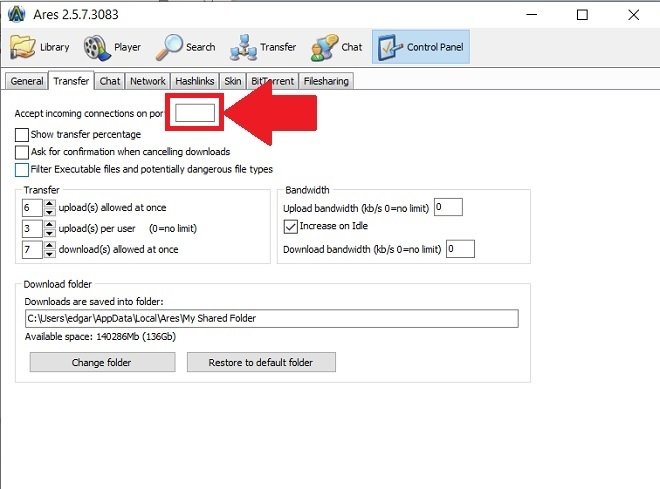Viewport: 660px width, 489px height.
Task: Decrease uploads per user value
Action: point(50,233)
